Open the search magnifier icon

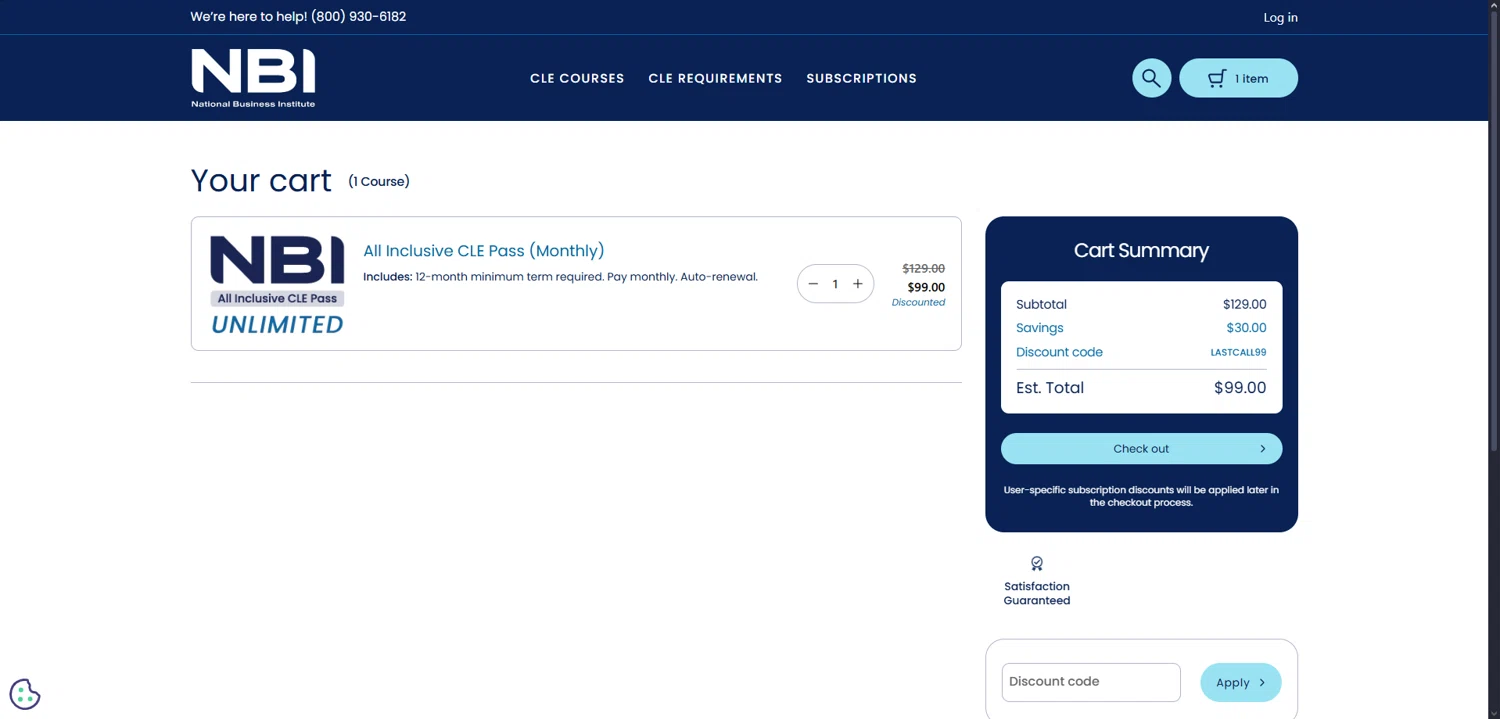pyautogui.click(x=1151, y=78)
